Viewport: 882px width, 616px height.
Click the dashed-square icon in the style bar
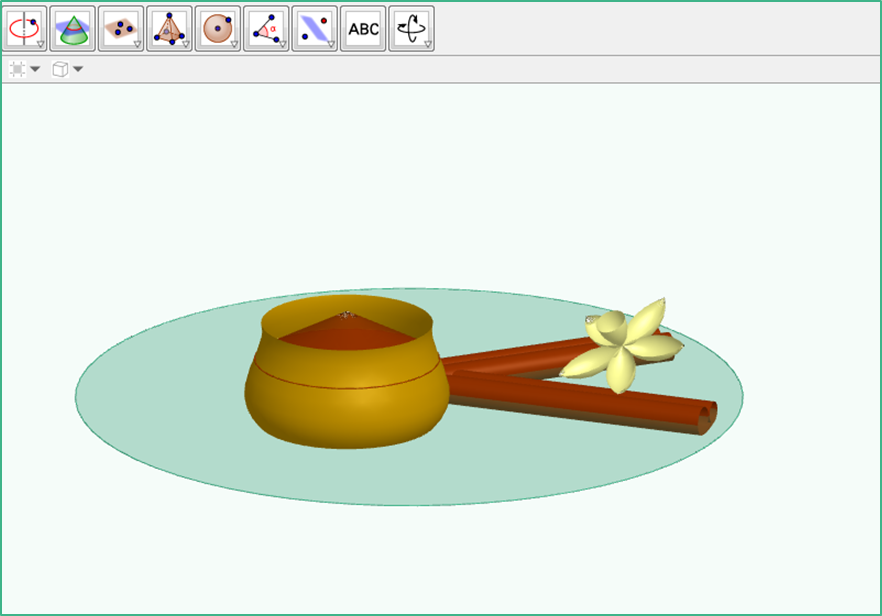point(17,69)
